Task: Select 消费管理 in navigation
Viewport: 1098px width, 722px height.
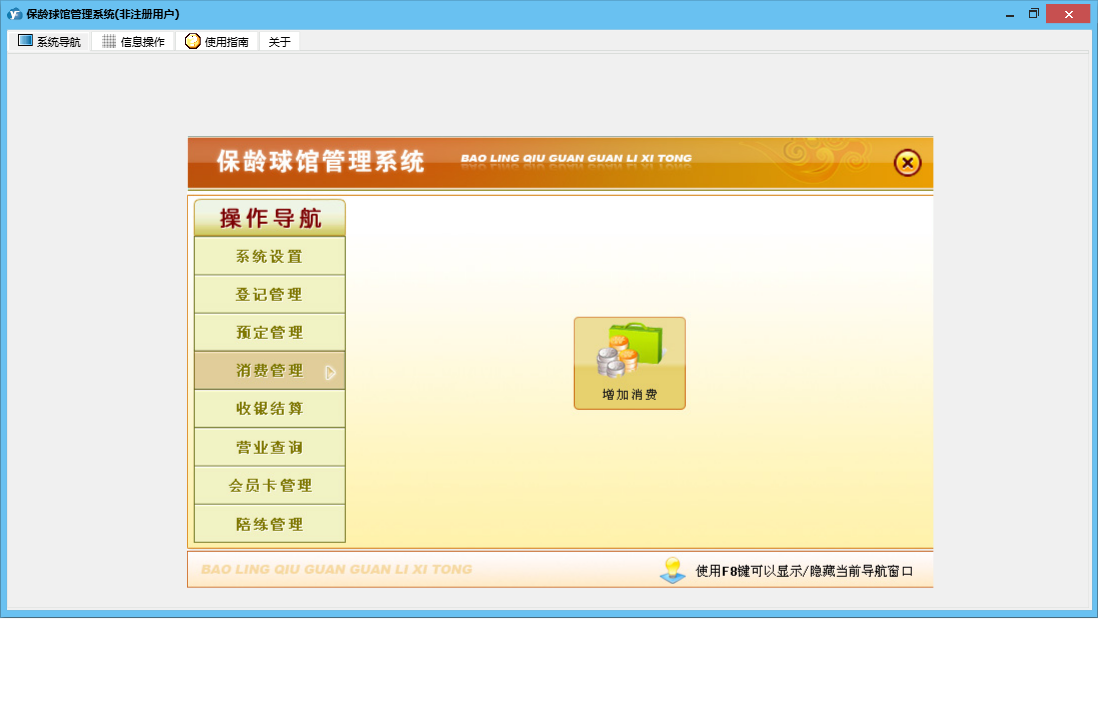Action: pyautogui.click(x=270, y=370)
